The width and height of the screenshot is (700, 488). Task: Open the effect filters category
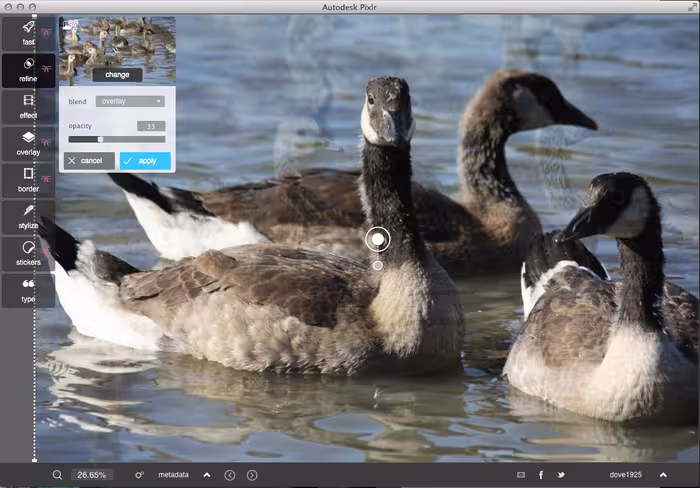[28, 107]
